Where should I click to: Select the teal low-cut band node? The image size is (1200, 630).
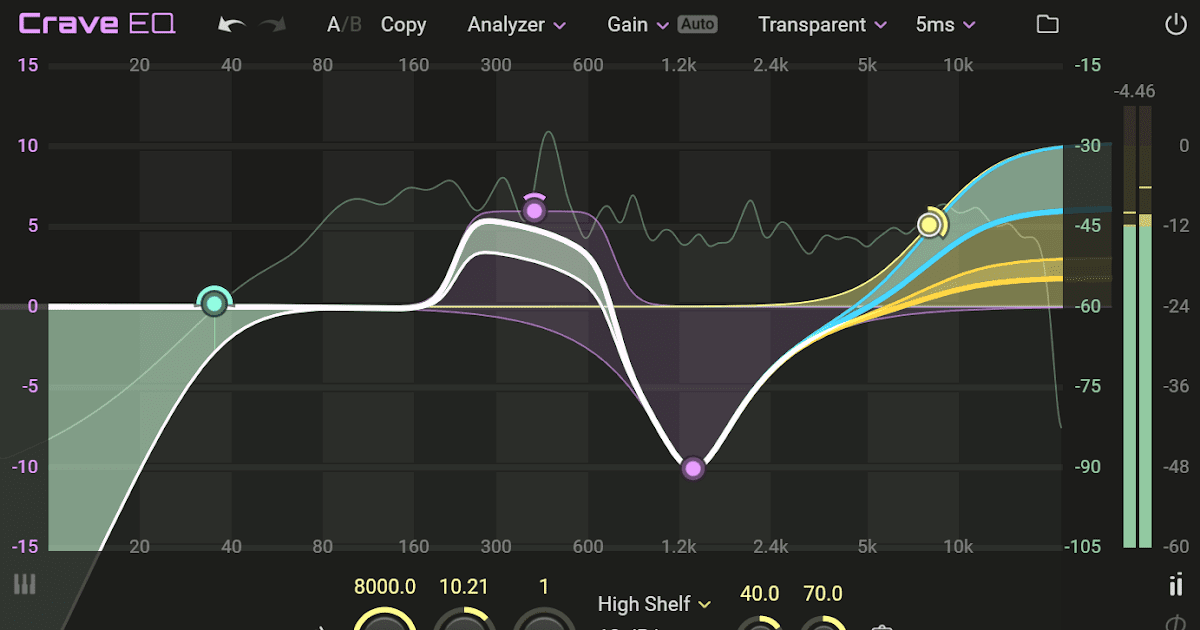tap(213, 303)
